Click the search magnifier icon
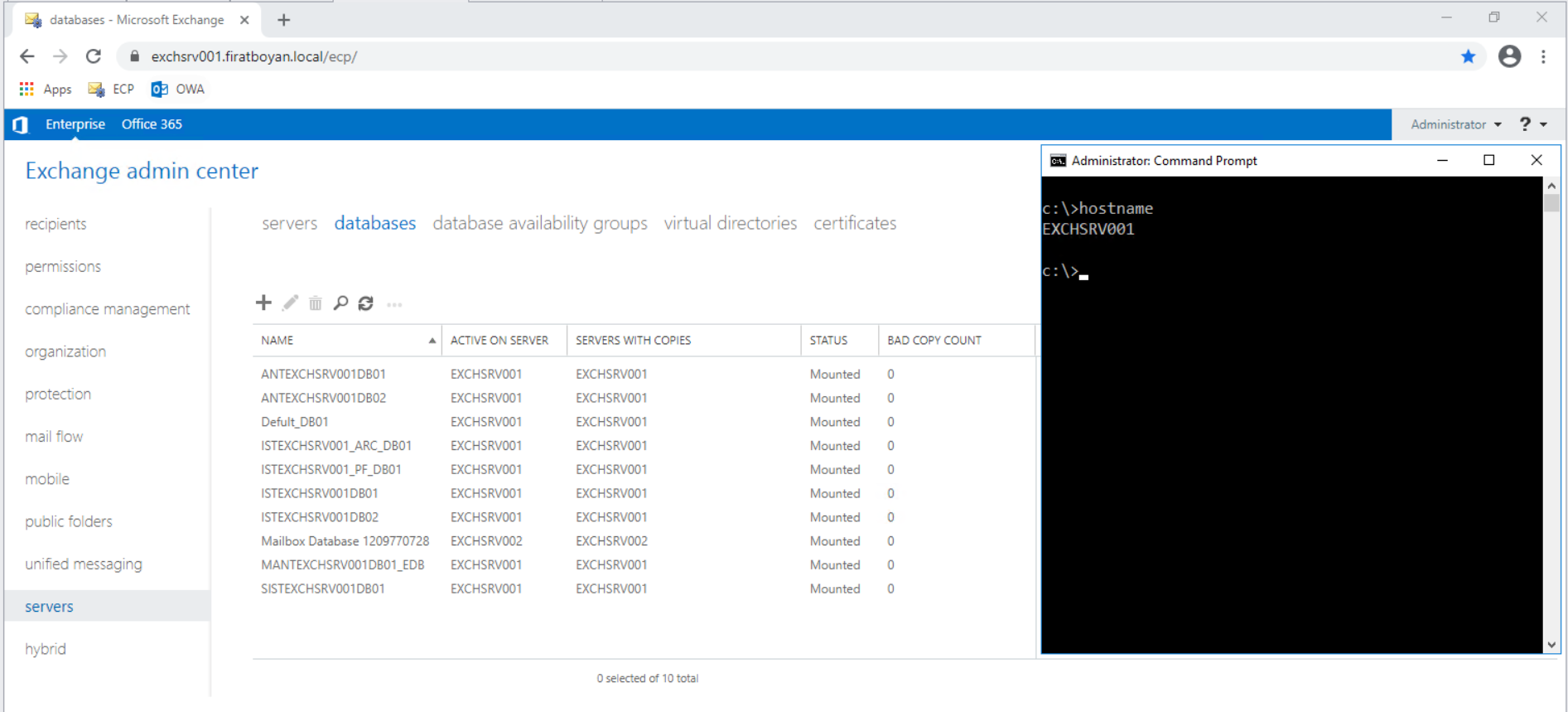 point(340,303)
